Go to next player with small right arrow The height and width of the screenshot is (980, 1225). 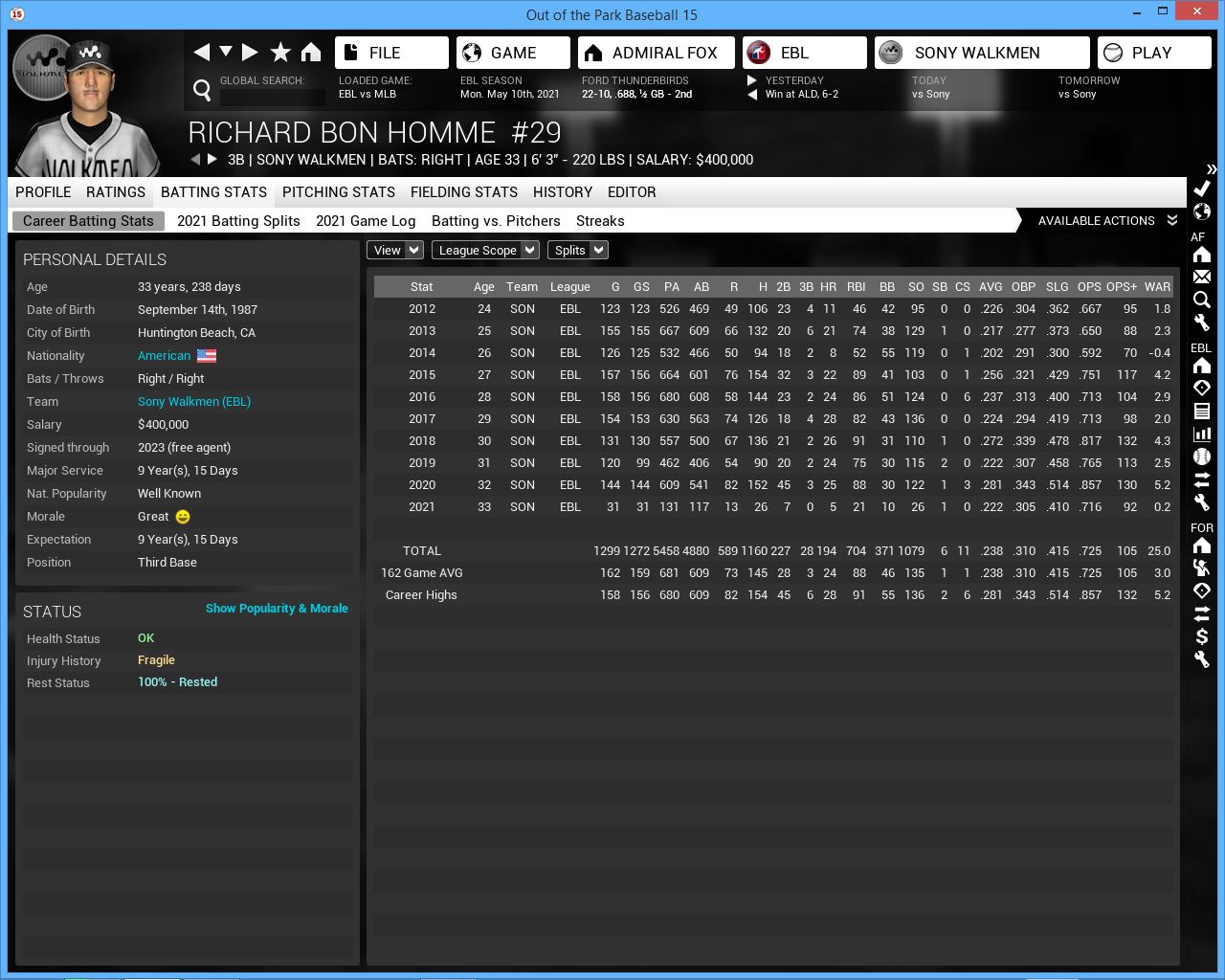[212, 160]
